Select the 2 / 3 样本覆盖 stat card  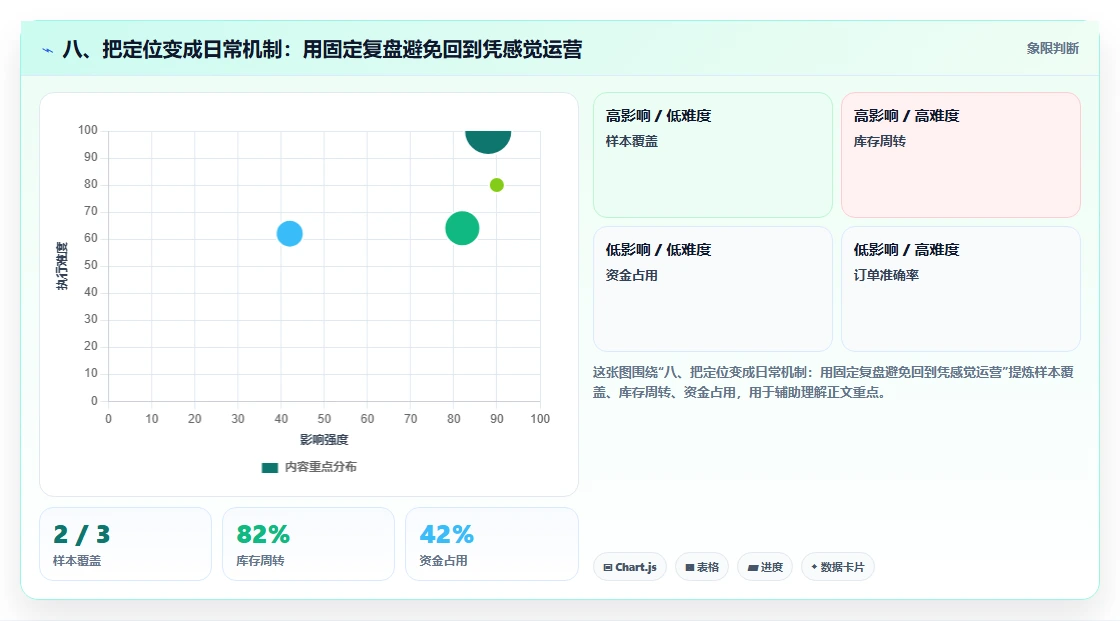[126, 544]
